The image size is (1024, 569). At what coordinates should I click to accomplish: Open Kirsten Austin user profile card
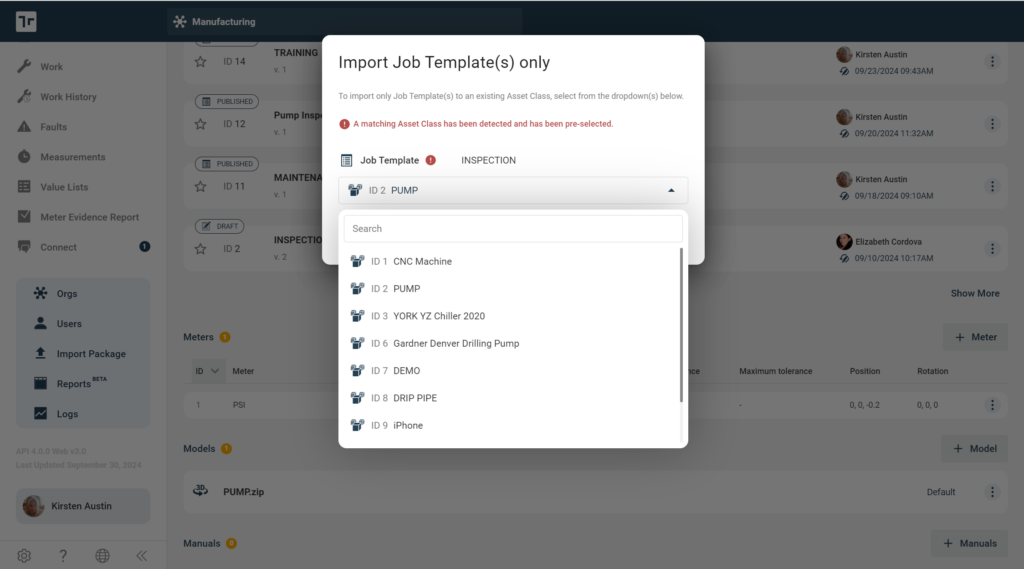pos(83,506)
